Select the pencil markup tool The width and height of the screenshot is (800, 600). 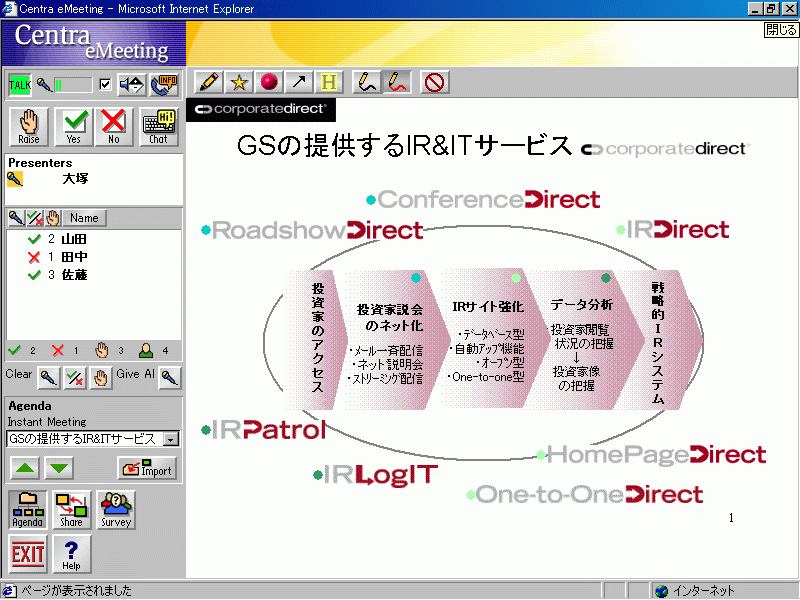tap(209, 82)
